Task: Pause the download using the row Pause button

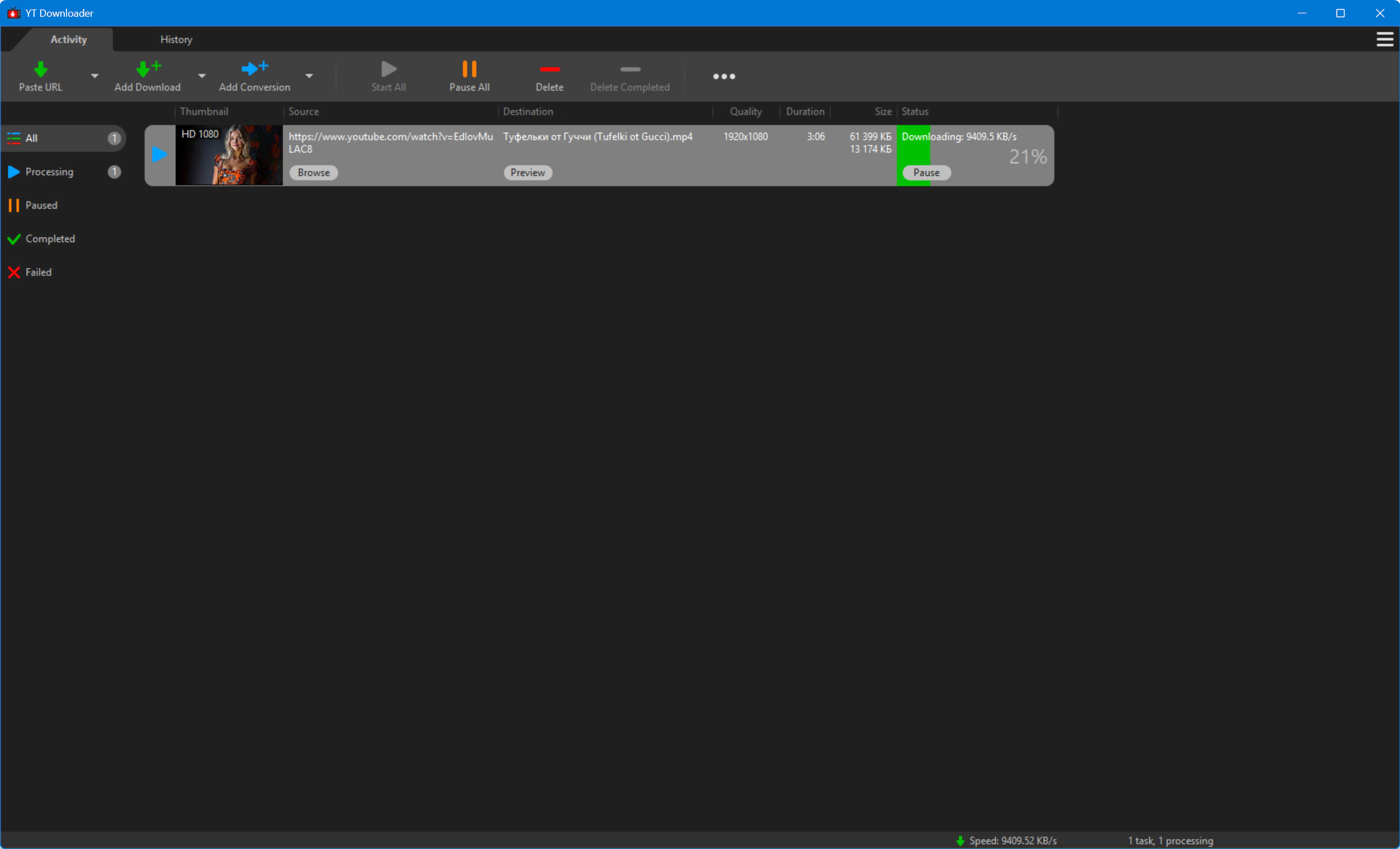Action: pyautogui.click(x=926, y=172)
